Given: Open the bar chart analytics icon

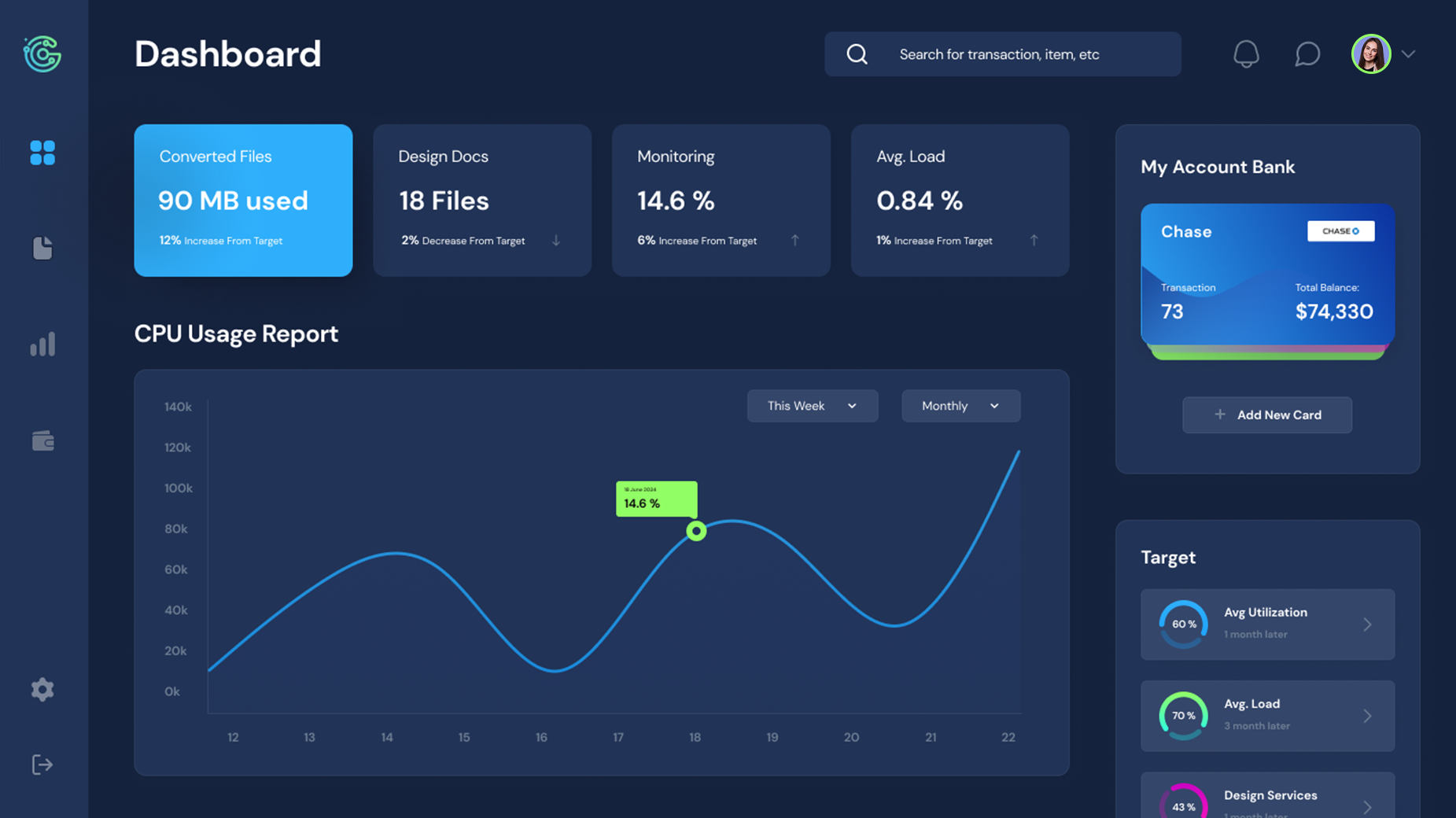Looking at the screenshot, I should pos(42,345).
